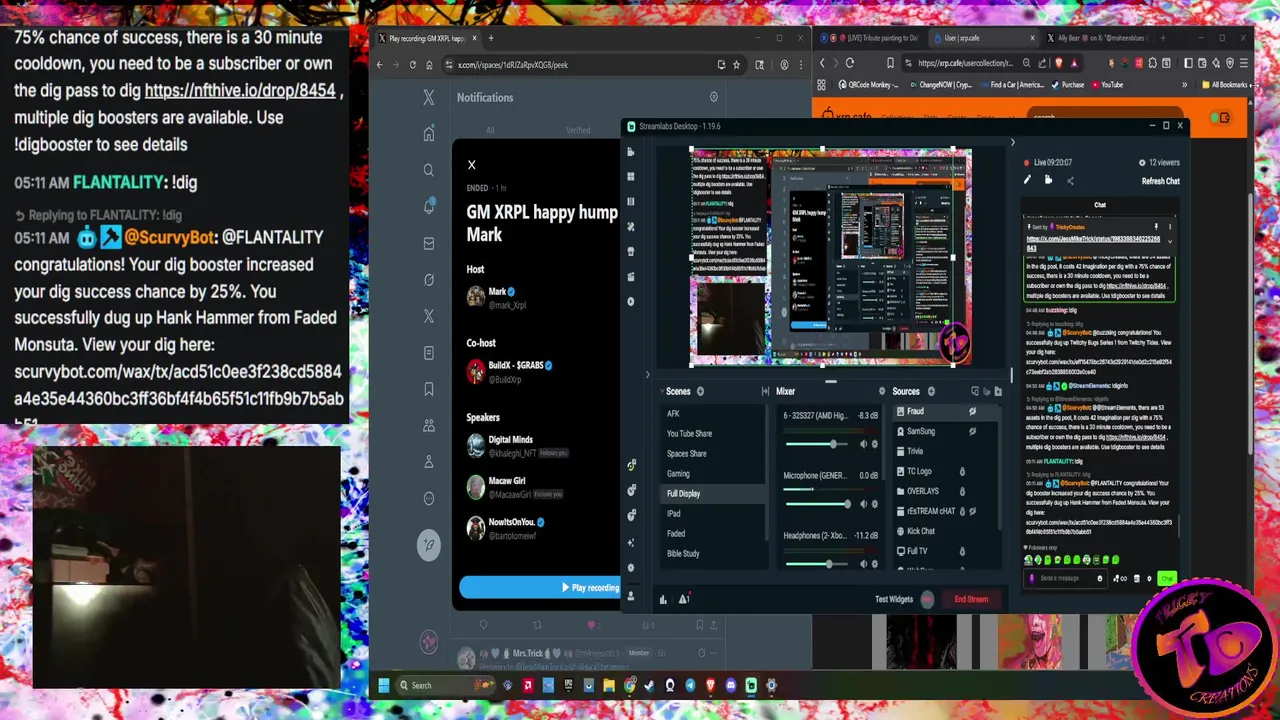The height and width of the screenshot is (720, 1280).
Task: Open Grok icon in X sidebar
Action: pos(429,280)
